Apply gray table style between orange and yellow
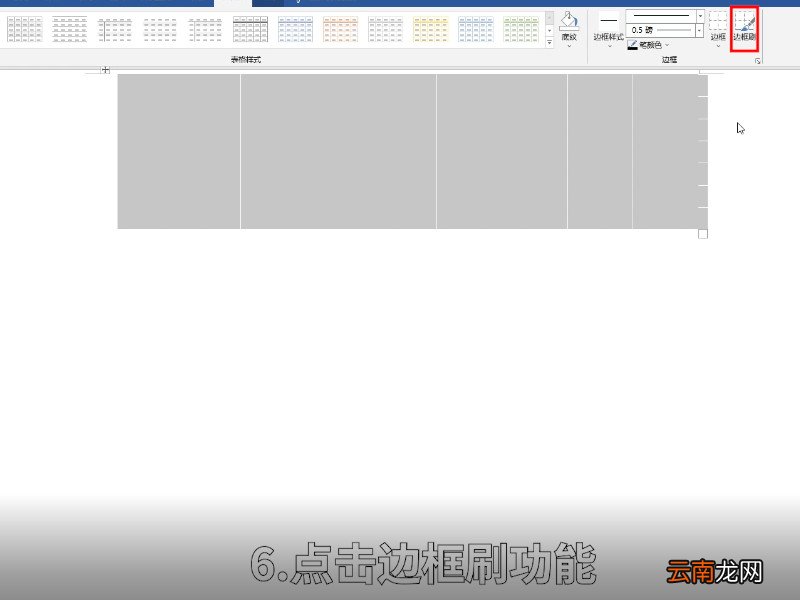 (x=386, y=29)
